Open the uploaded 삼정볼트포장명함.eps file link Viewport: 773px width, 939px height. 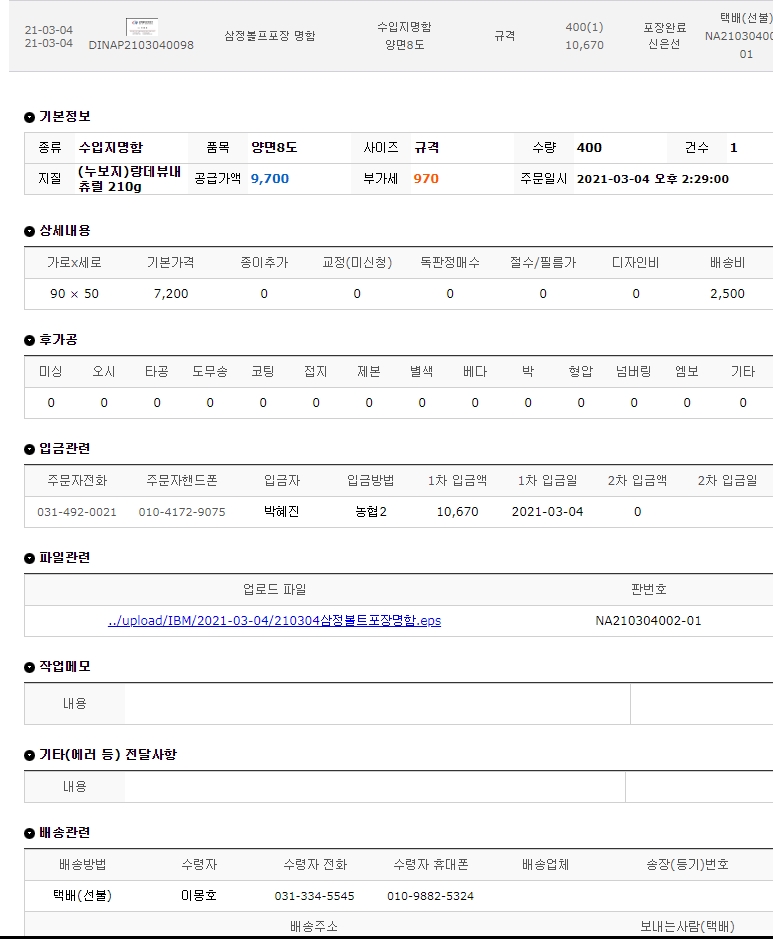tap(274, 621)
